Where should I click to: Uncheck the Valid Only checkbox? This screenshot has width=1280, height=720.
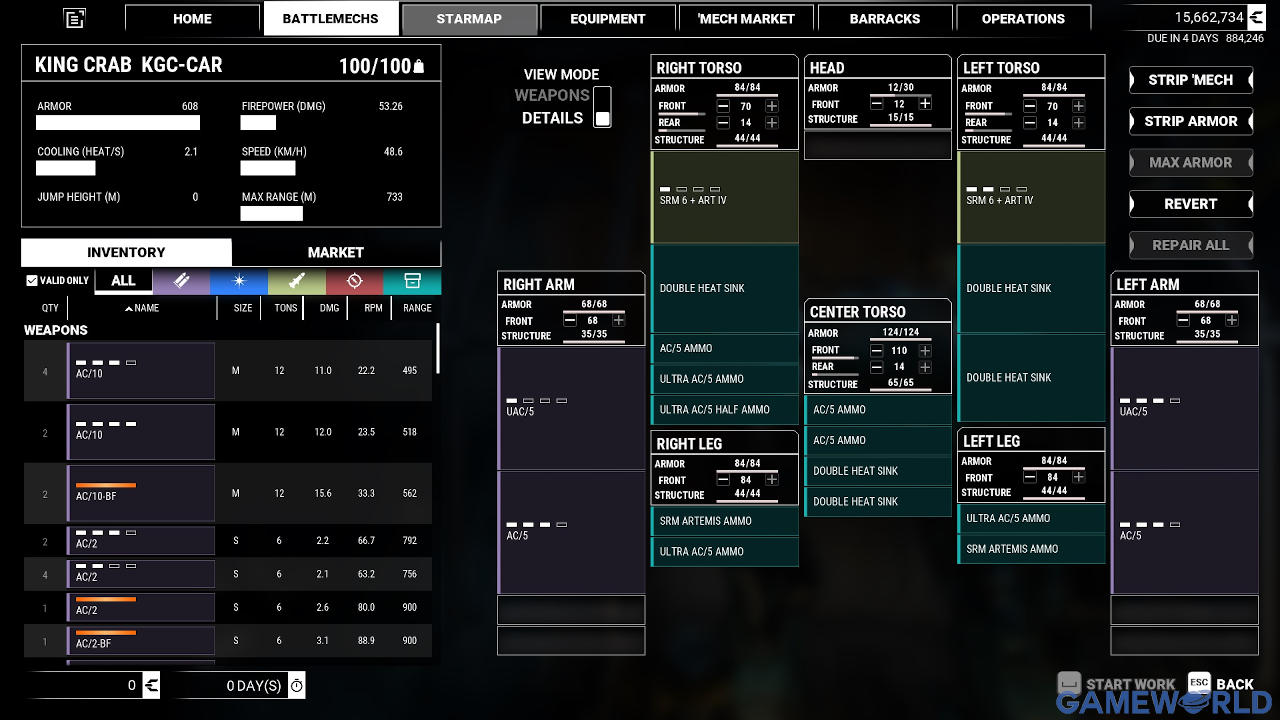[x=32, y=281]
